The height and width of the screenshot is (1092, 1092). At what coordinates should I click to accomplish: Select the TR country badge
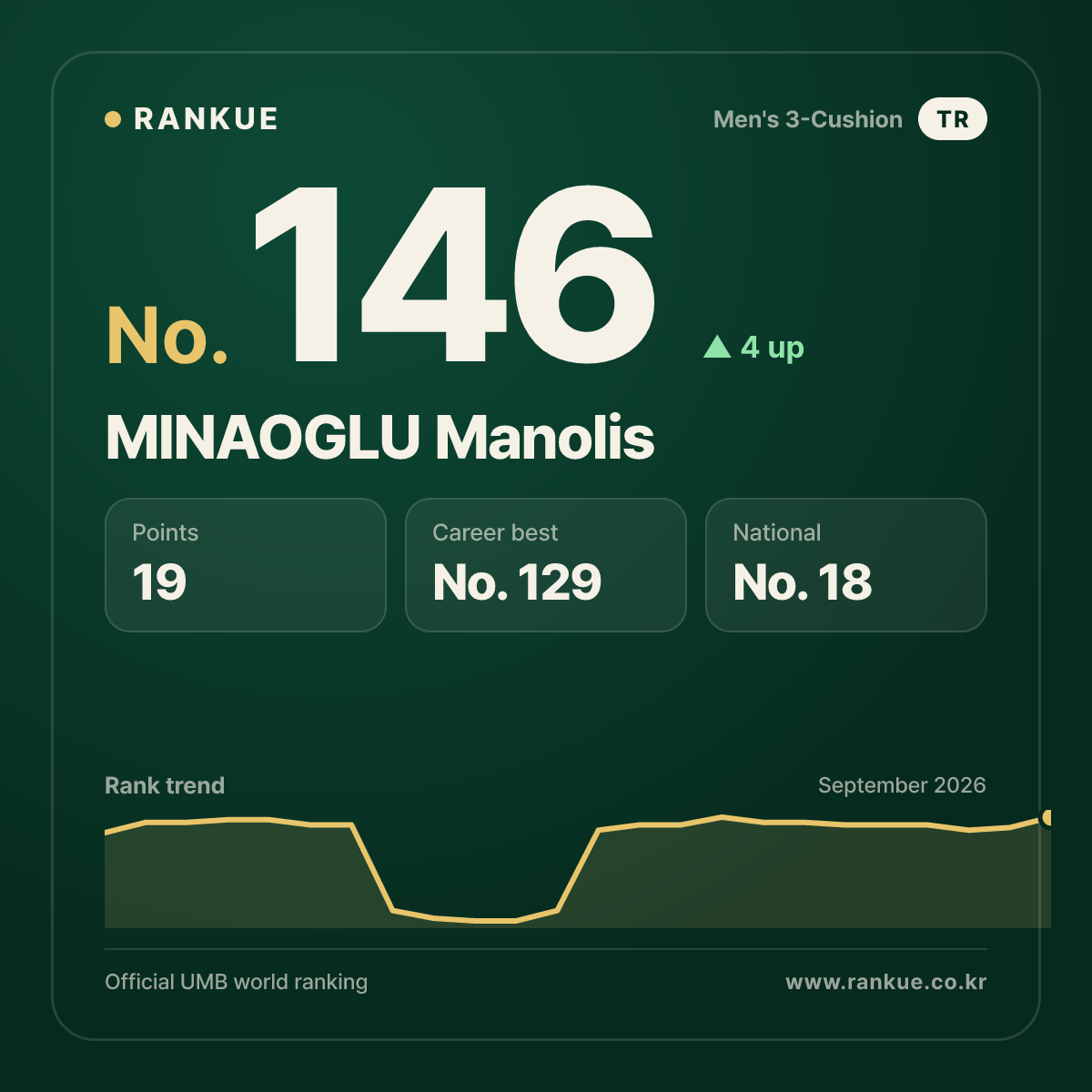click(952, 119)
